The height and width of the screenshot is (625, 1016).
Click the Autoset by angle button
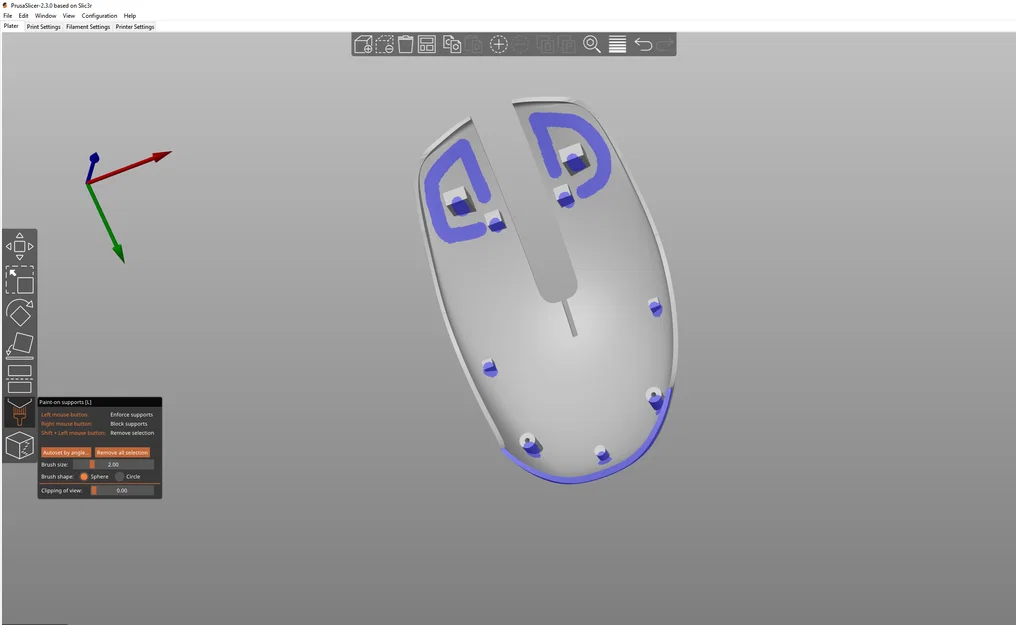click(x=64, y=452)
